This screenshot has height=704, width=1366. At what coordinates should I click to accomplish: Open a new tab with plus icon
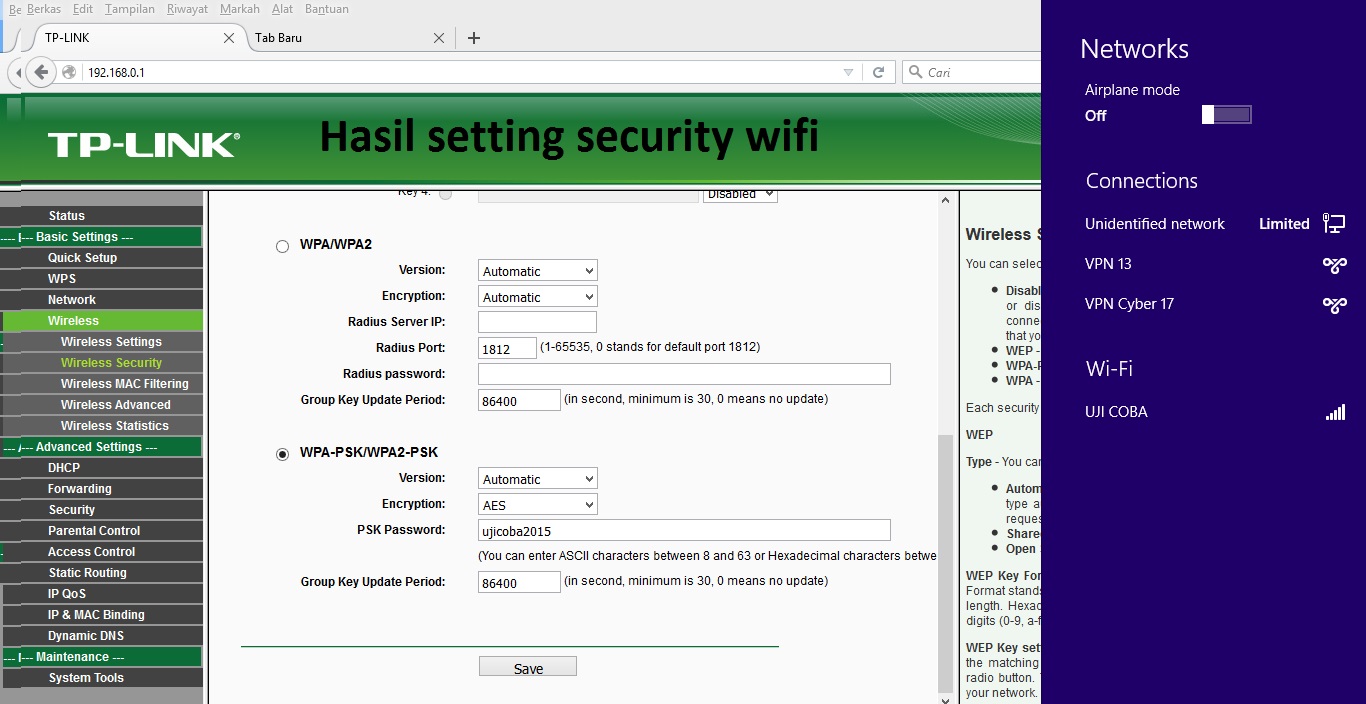coord(474,38)
